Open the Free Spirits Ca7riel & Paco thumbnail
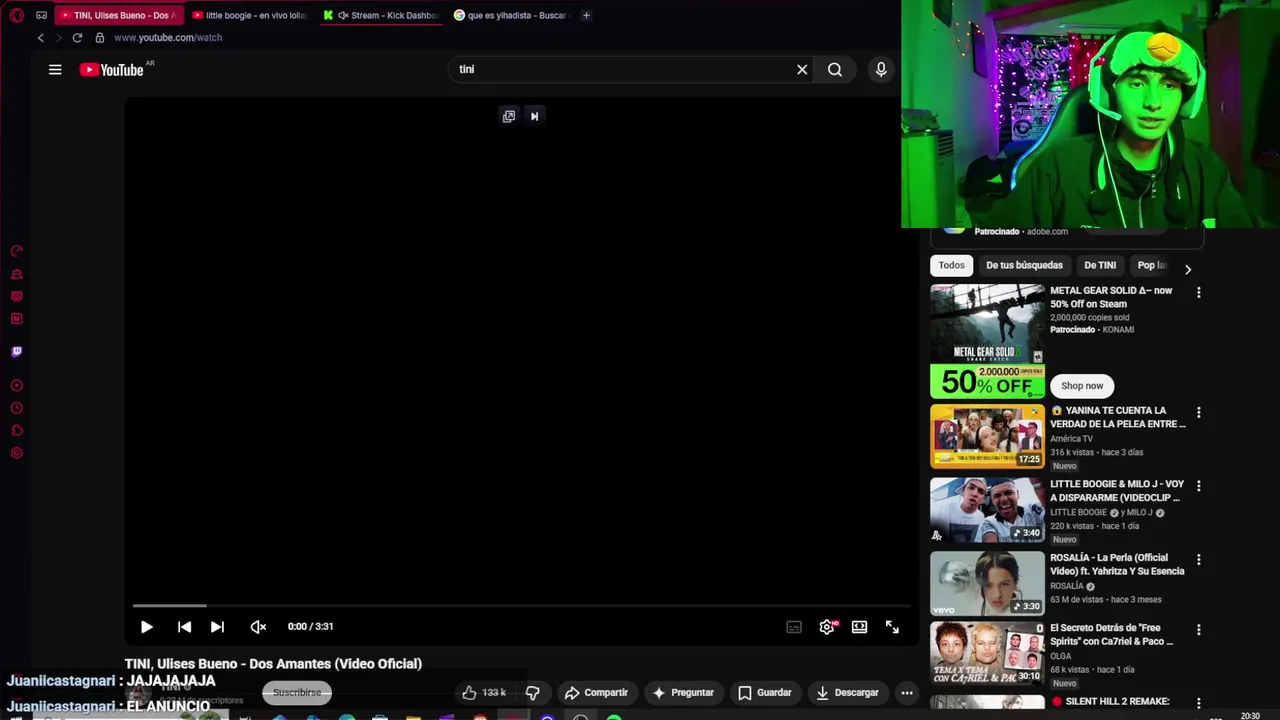 [x=987, y=654]
